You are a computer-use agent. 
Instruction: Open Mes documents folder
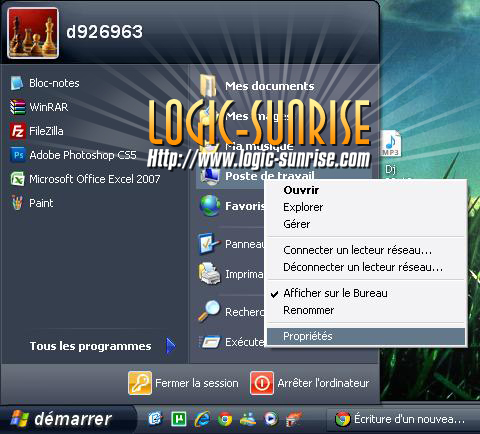pyautogui.click(x=257, y=85)
